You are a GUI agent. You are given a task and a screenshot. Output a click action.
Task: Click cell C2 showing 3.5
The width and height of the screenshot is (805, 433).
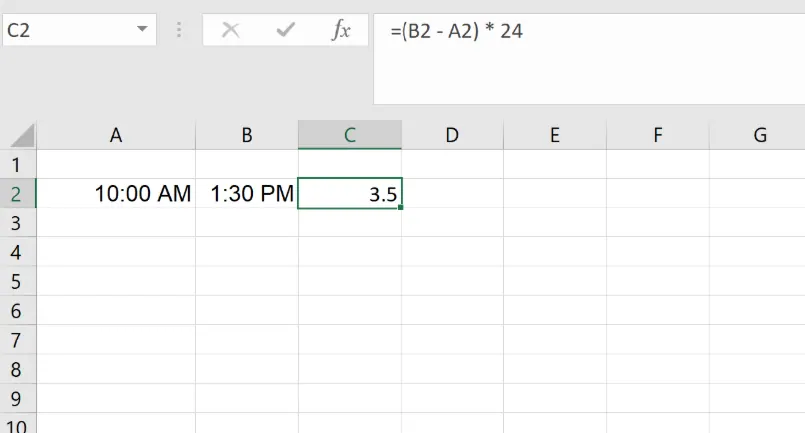tap(350, 194)
